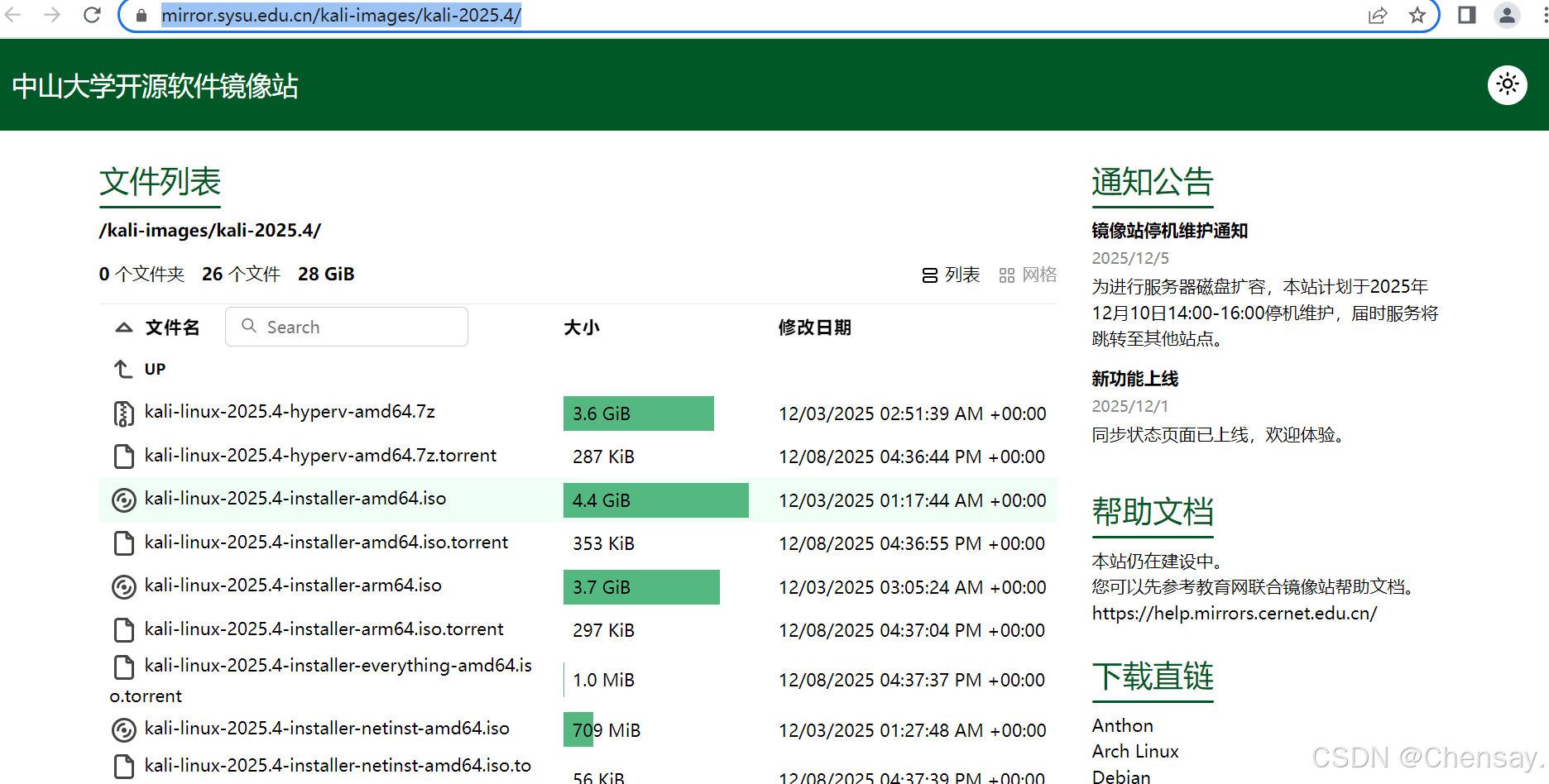Click date 12/03/2025 01:17:44 AM

click(913, 500)
